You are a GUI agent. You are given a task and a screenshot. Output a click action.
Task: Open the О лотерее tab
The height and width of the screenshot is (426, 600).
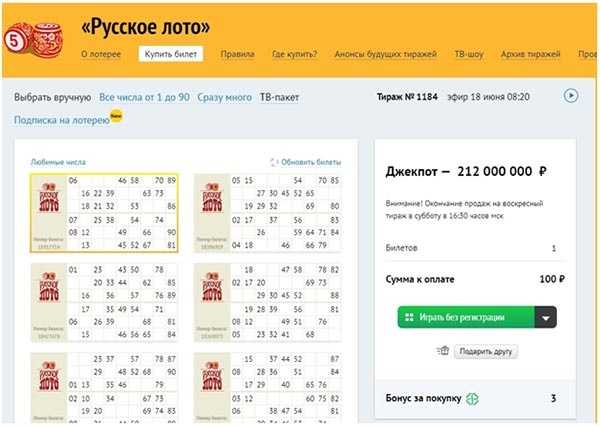(x=101, y=54)
